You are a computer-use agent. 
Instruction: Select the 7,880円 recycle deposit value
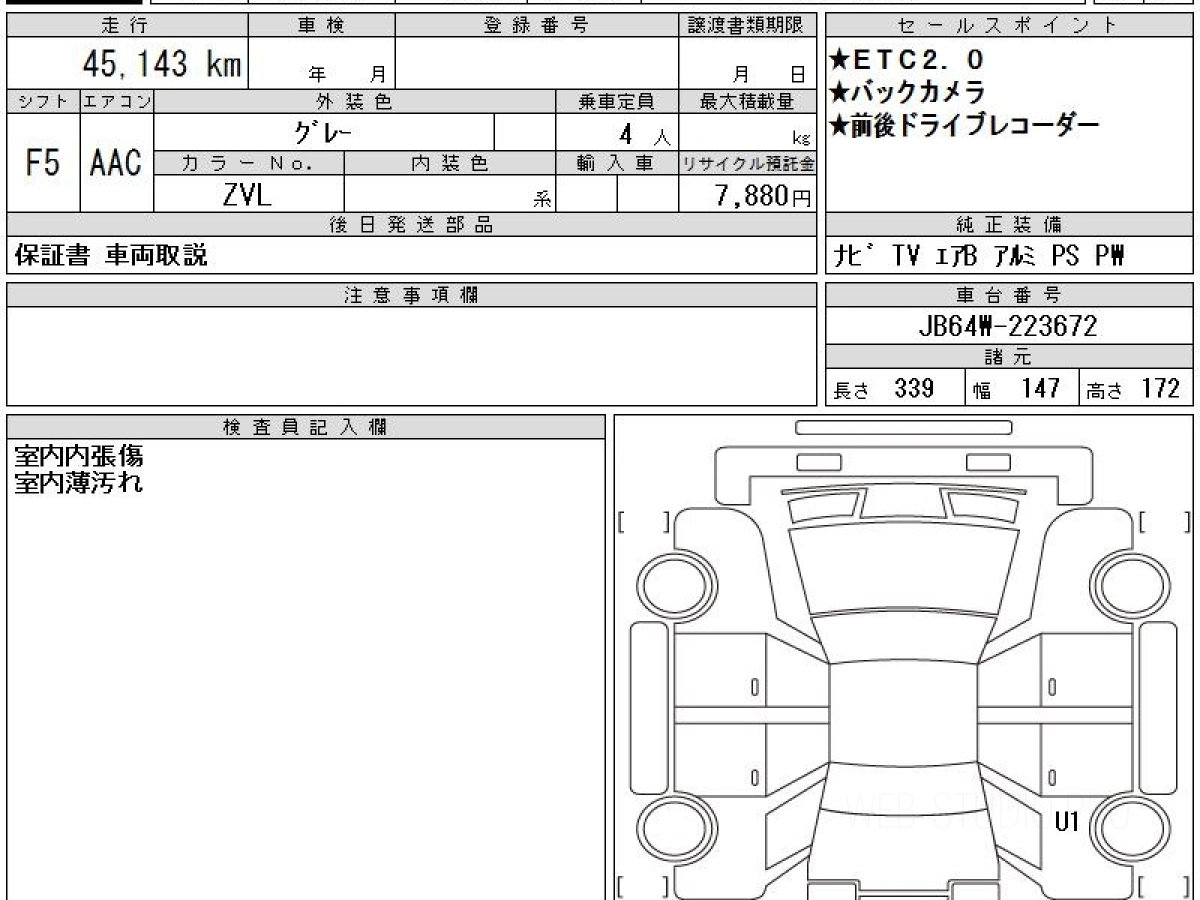[x=764, y=196]
